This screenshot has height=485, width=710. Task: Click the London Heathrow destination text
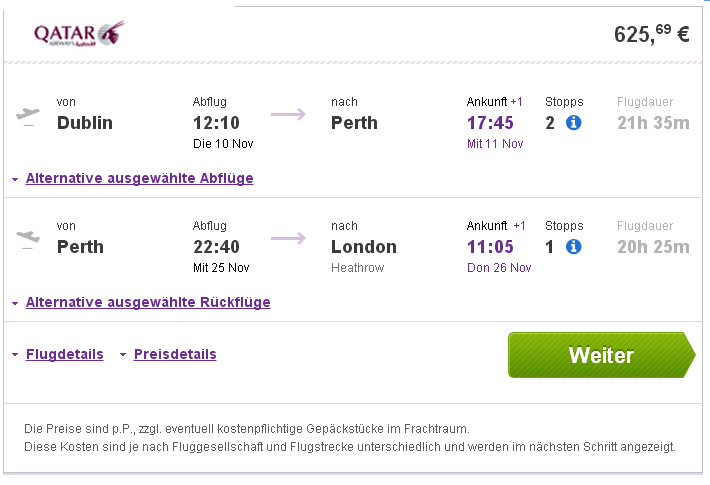(364, 256)
